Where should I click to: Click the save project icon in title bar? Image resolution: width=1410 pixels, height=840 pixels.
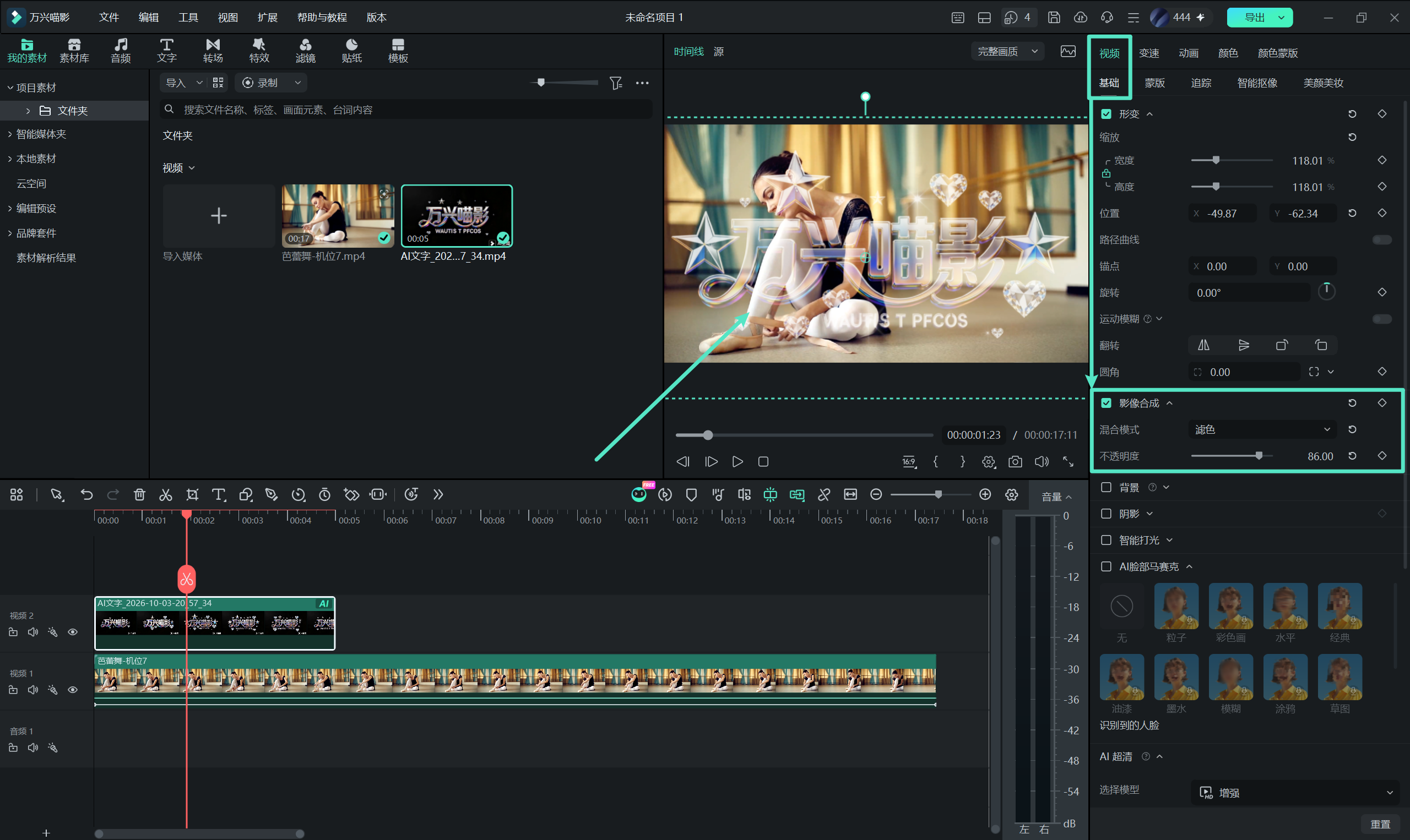(1054, 18)
